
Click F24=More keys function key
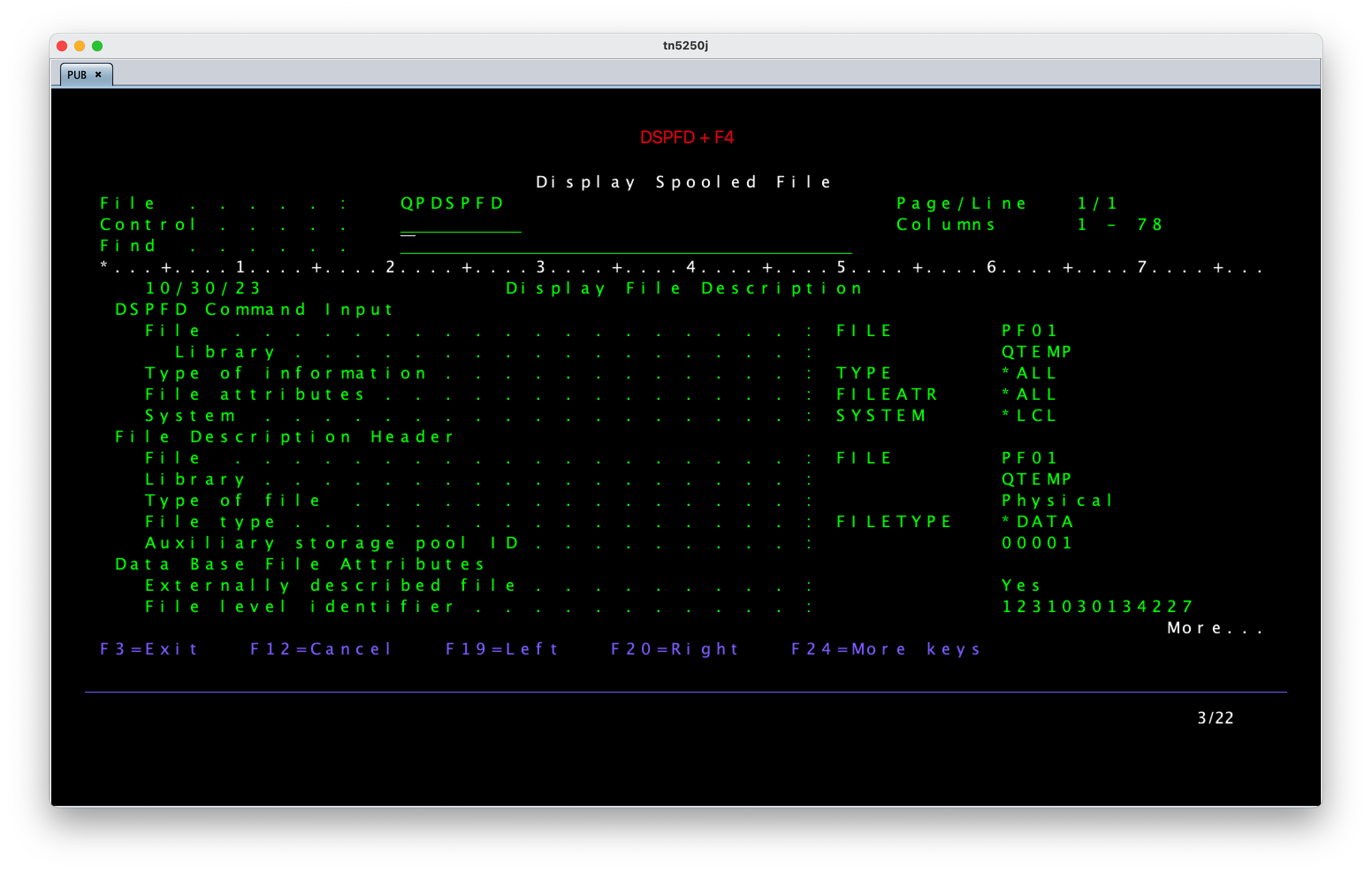pos(886,649)
